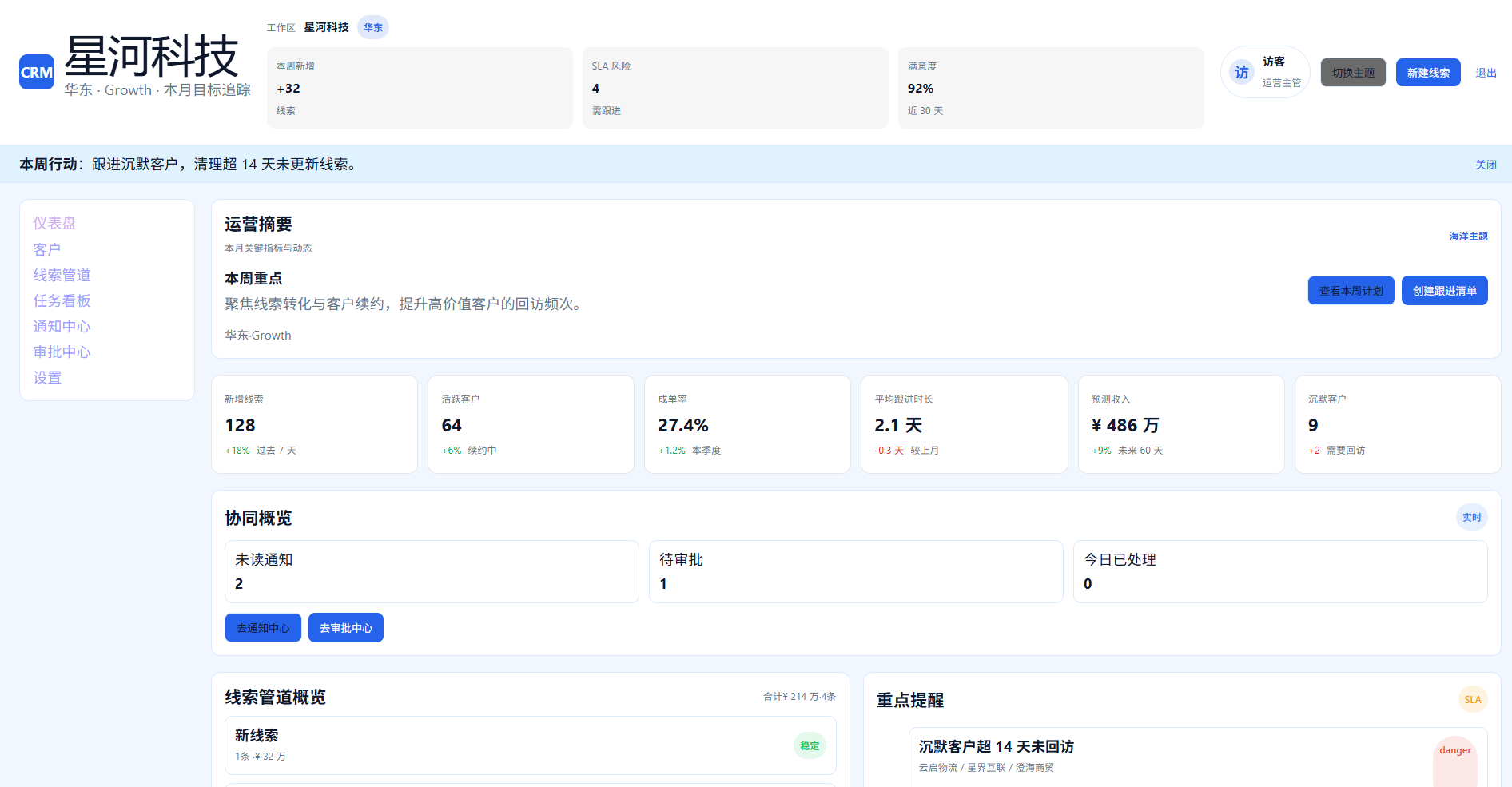Select 审批中心 in sidebar
This screenshot has width=1512, height=787.
(x=62, y=352)
